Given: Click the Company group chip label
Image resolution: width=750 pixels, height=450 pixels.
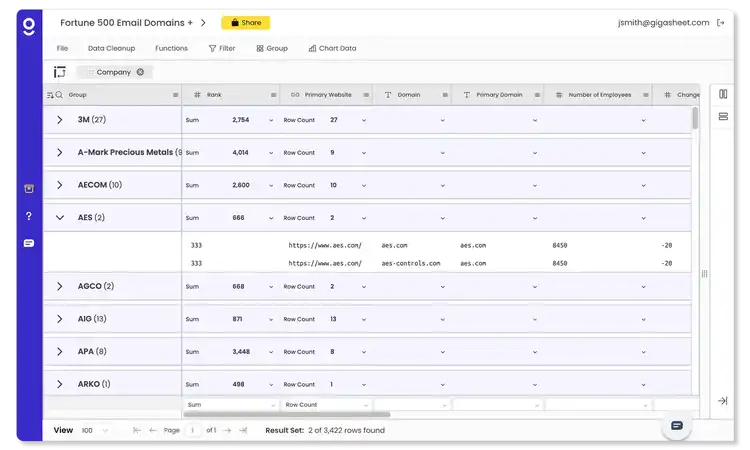Looking at the screenshot, I should (x=113, y=72).
